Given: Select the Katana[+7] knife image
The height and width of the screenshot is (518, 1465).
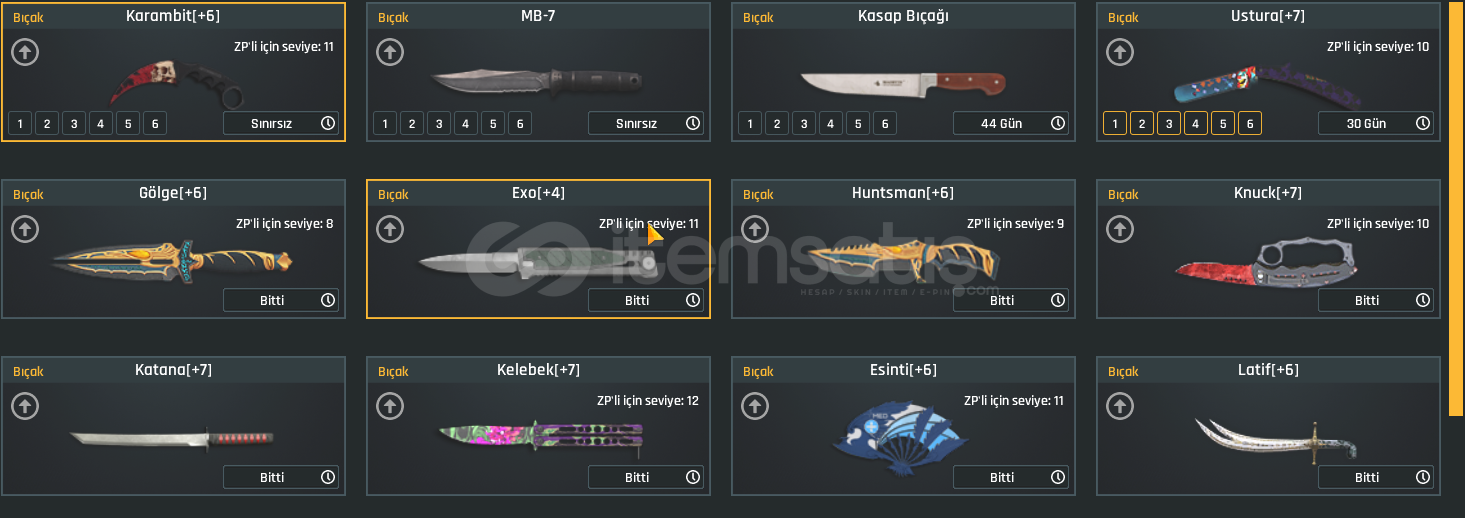Looking at the screenshot, I should [172, 437].
